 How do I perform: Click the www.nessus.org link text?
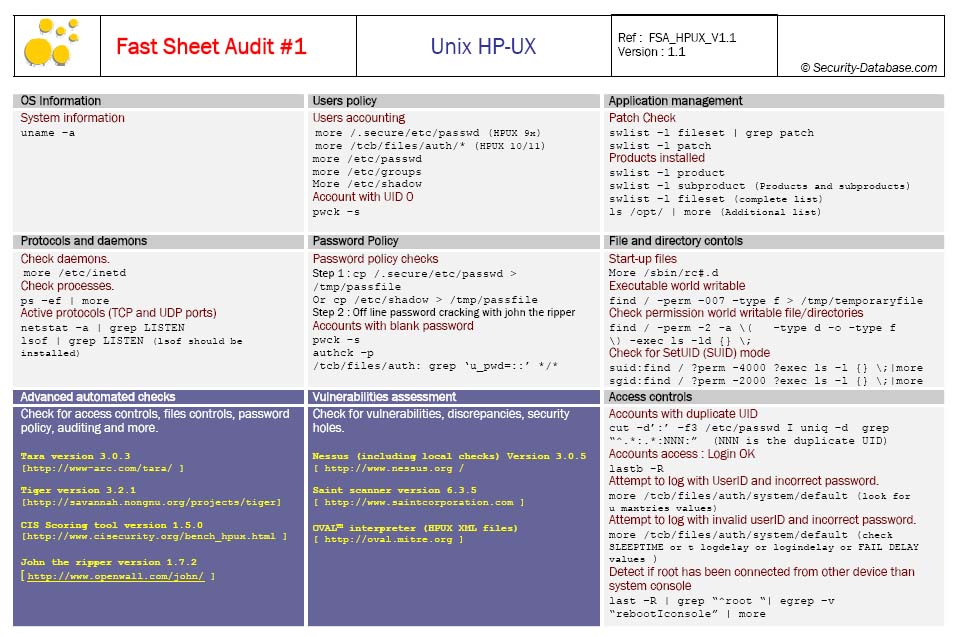pyautogui.click(x=388, y=468)
